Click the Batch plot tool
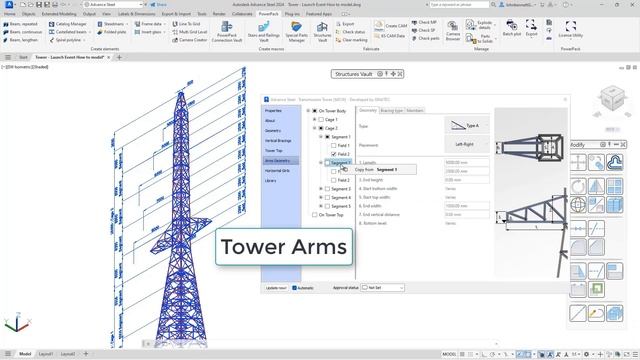Screen dimensions: 640x360 pos(512,28)
